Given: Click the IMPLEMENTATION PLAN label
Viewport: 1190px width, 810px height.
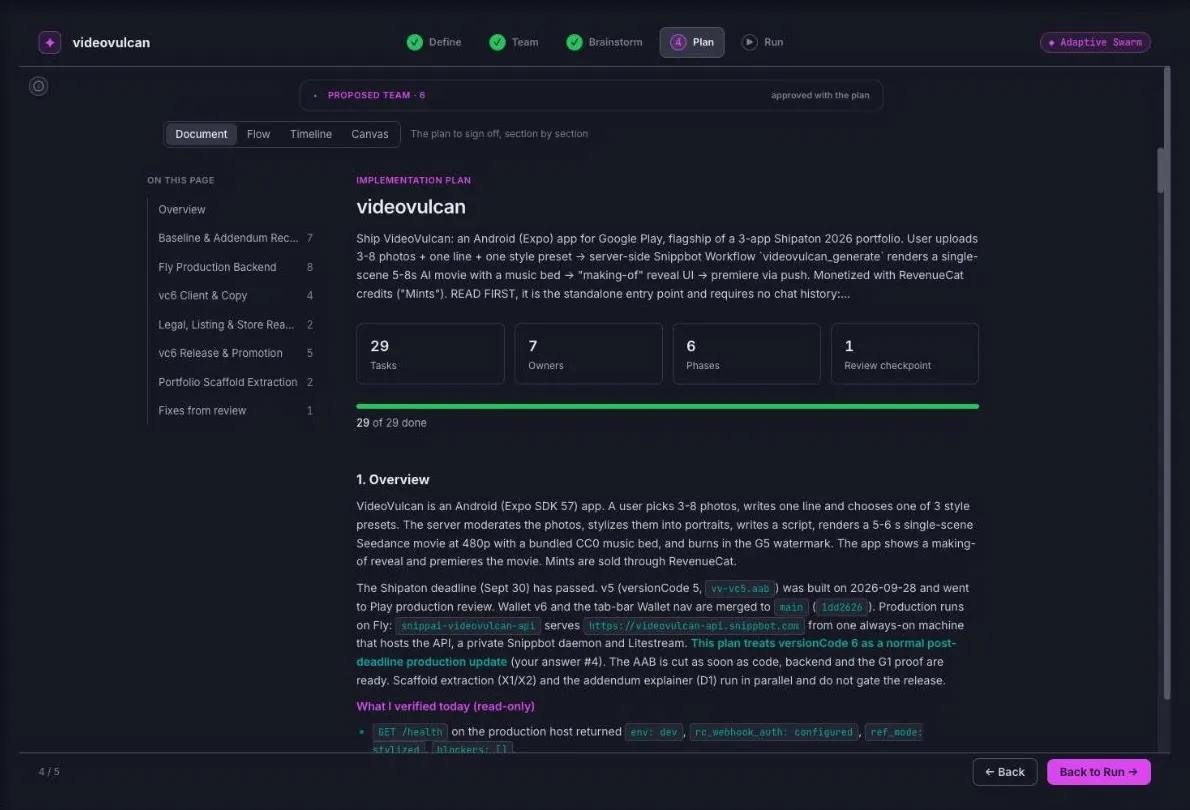Looking at the screenshot, I should 414,181.
